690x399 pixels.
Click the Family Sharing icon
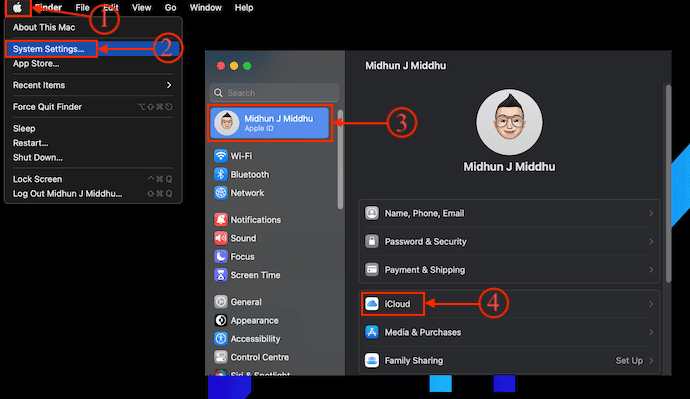[372, 360]
